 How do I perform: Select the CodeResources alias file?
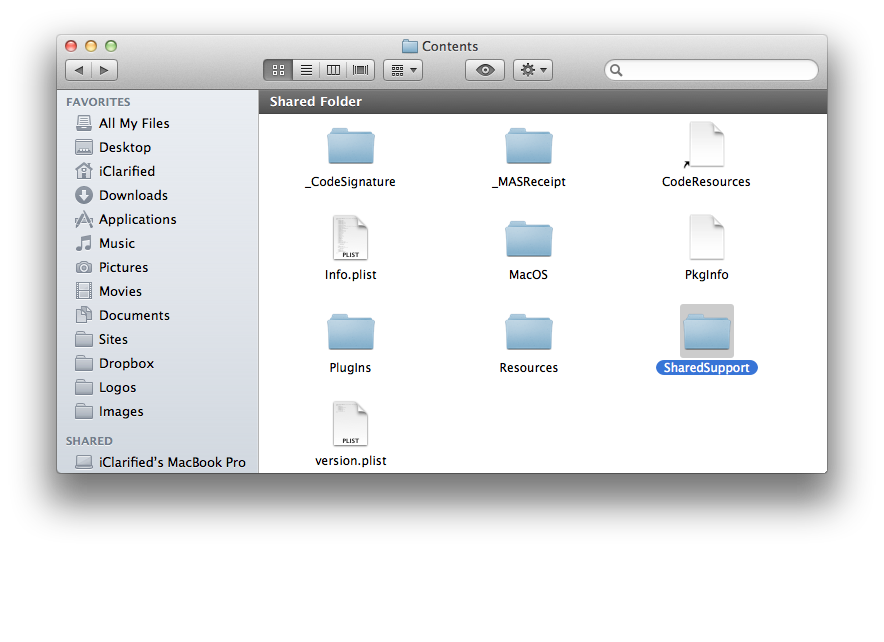[706, 147]
